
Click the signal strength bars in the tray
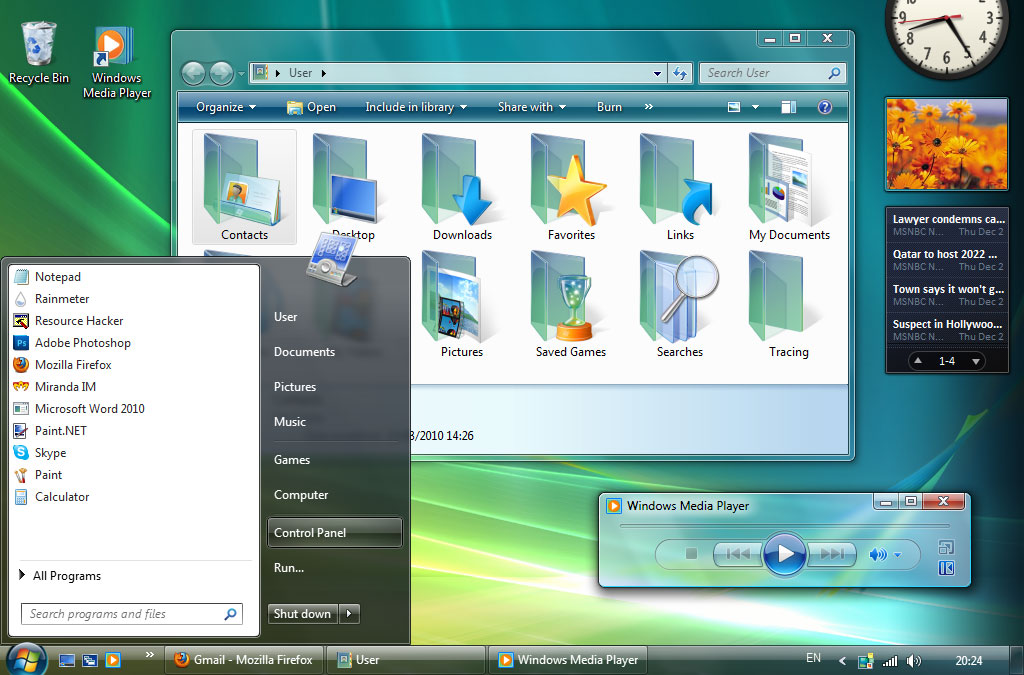click(x=890, y=661)
